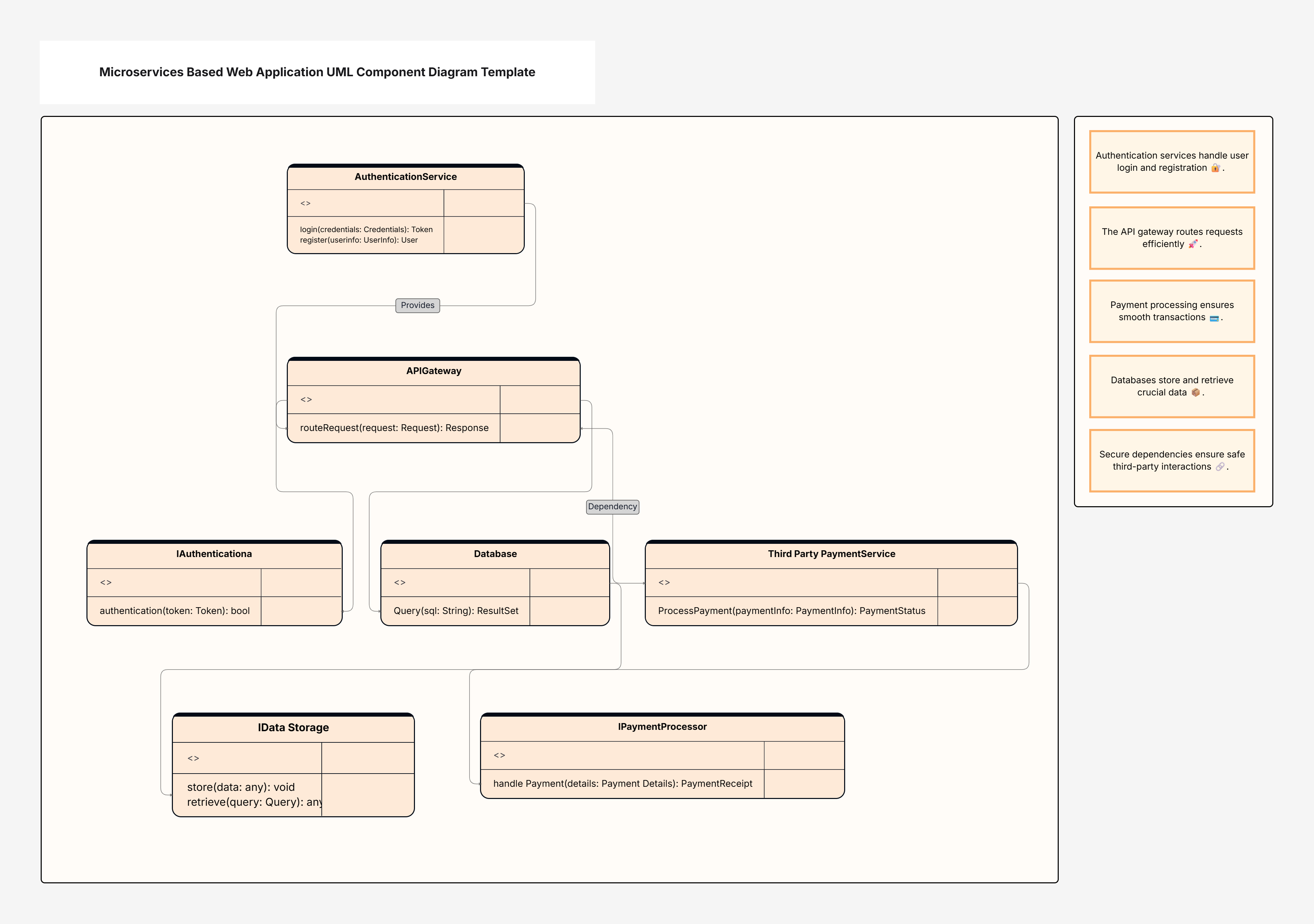
Task: Click the Third Party PaymentService header
Action: point(832,554)
